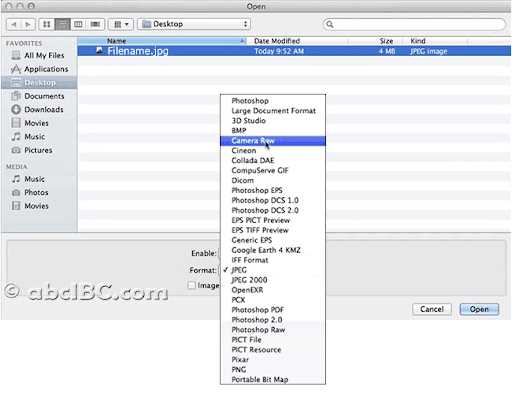Choose Photoshop format

coord(273,101)
